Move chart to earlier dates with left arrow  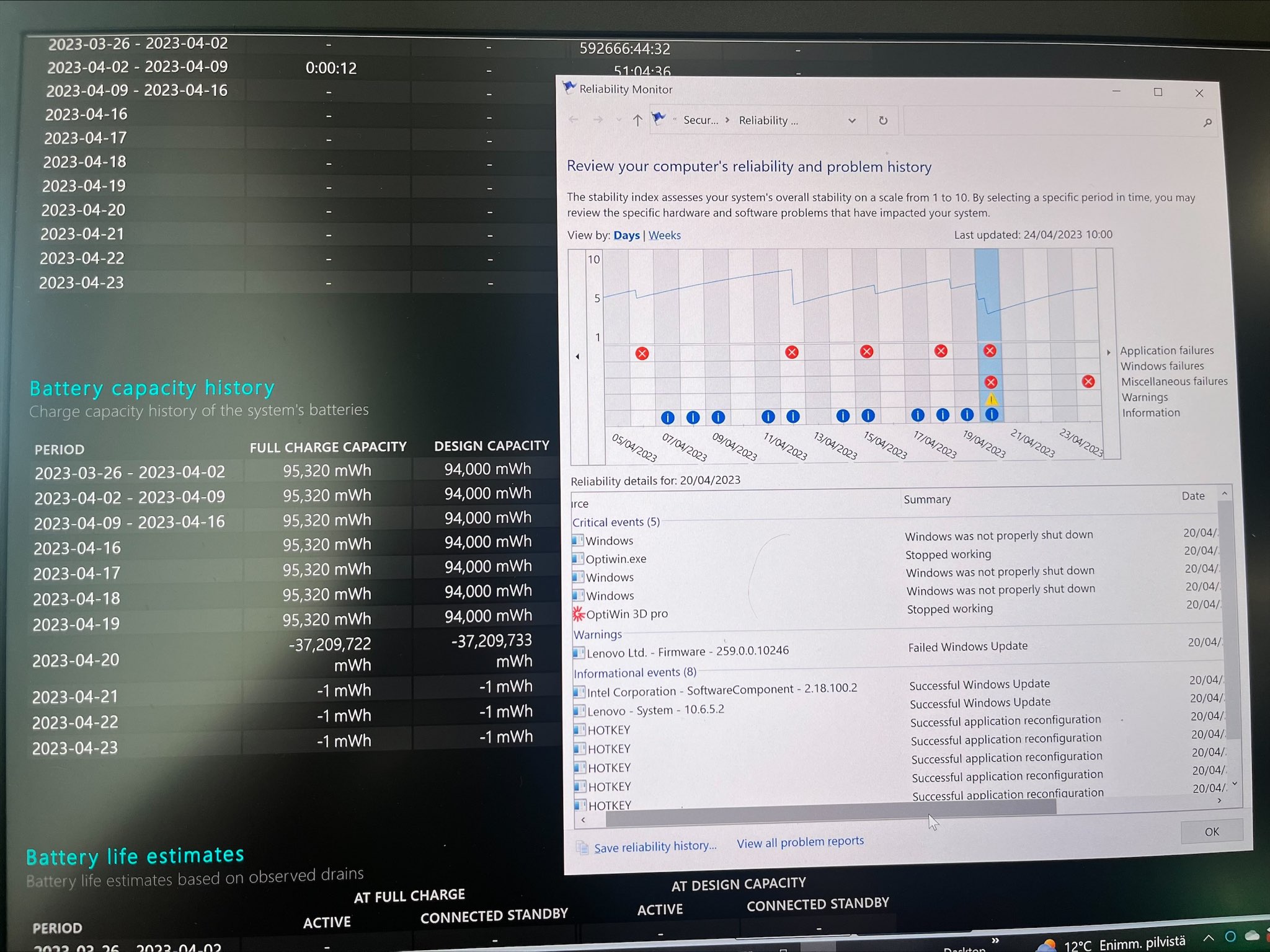click(577, 356)
